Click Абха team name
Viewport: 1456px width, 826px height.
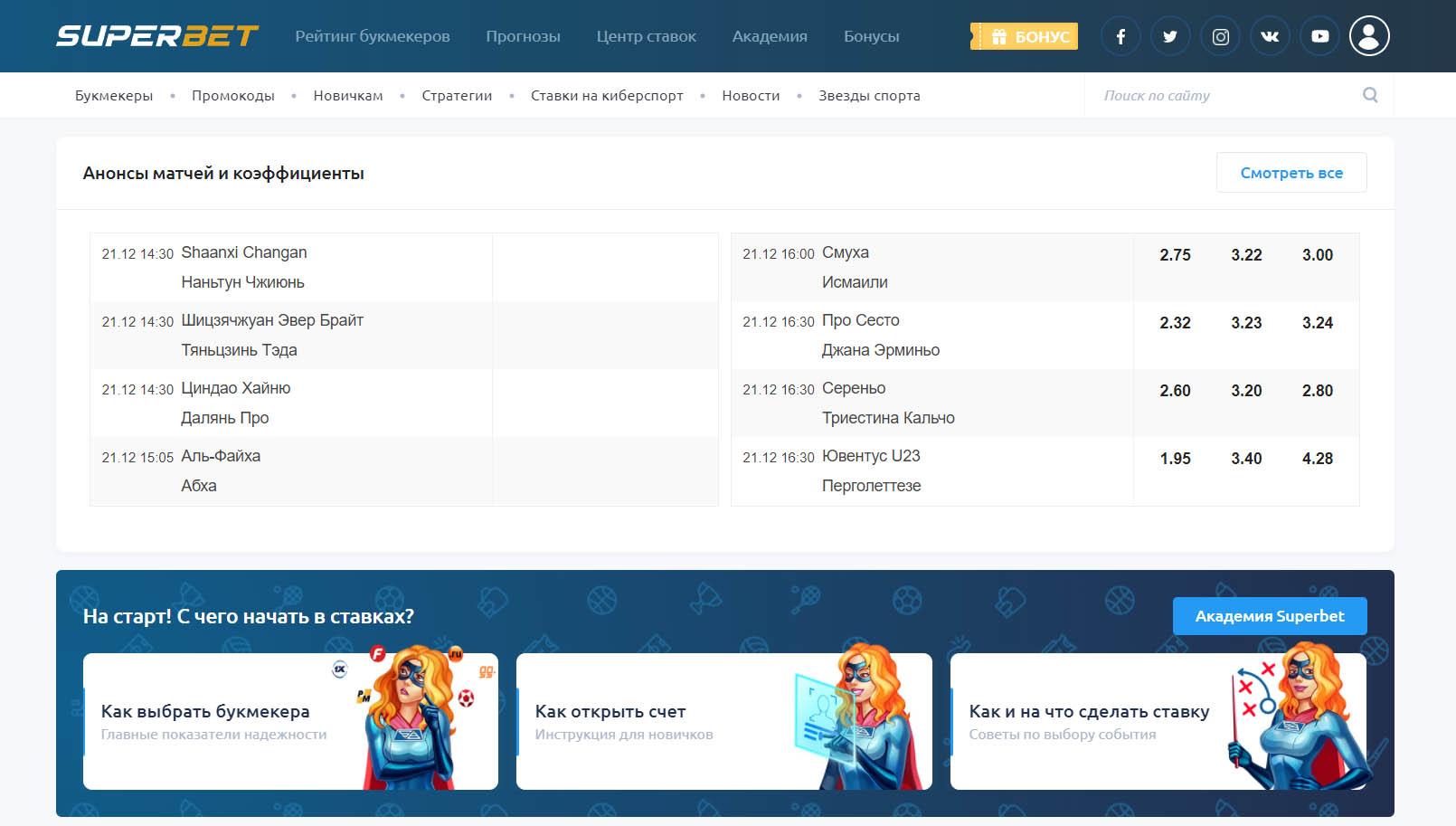point(198,486)
